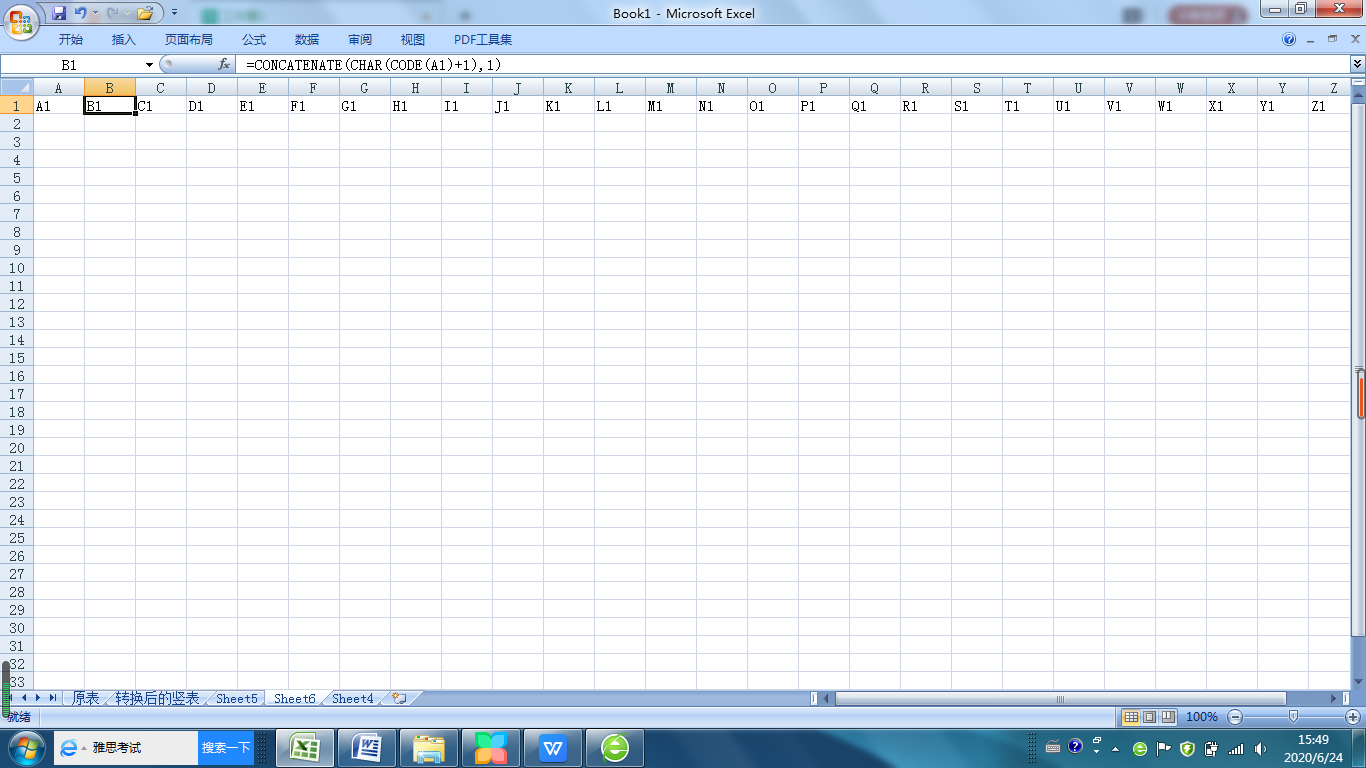This screenshot has width=1366, height=768.
Task: Expand the formula bar
Action: (1356, 64)
